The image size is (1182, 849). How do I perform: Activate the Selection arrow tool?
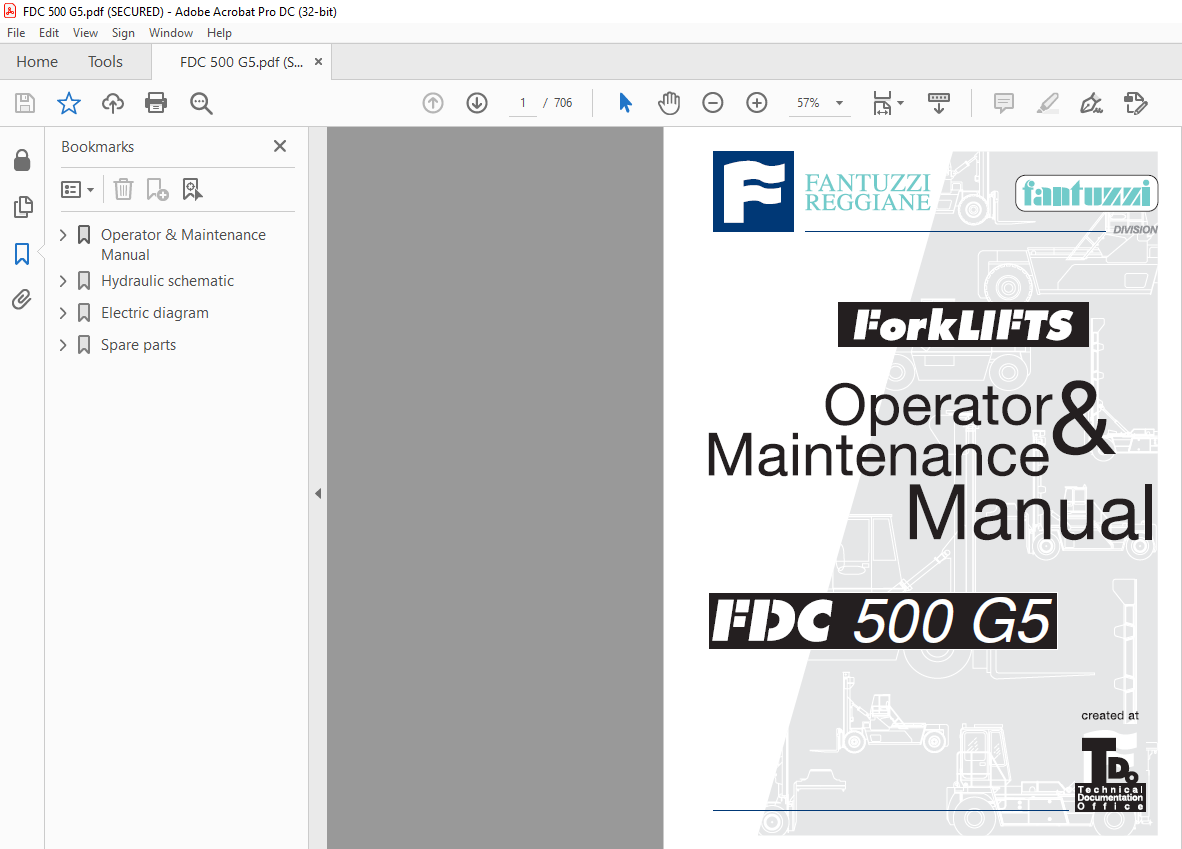pos(625,103)
